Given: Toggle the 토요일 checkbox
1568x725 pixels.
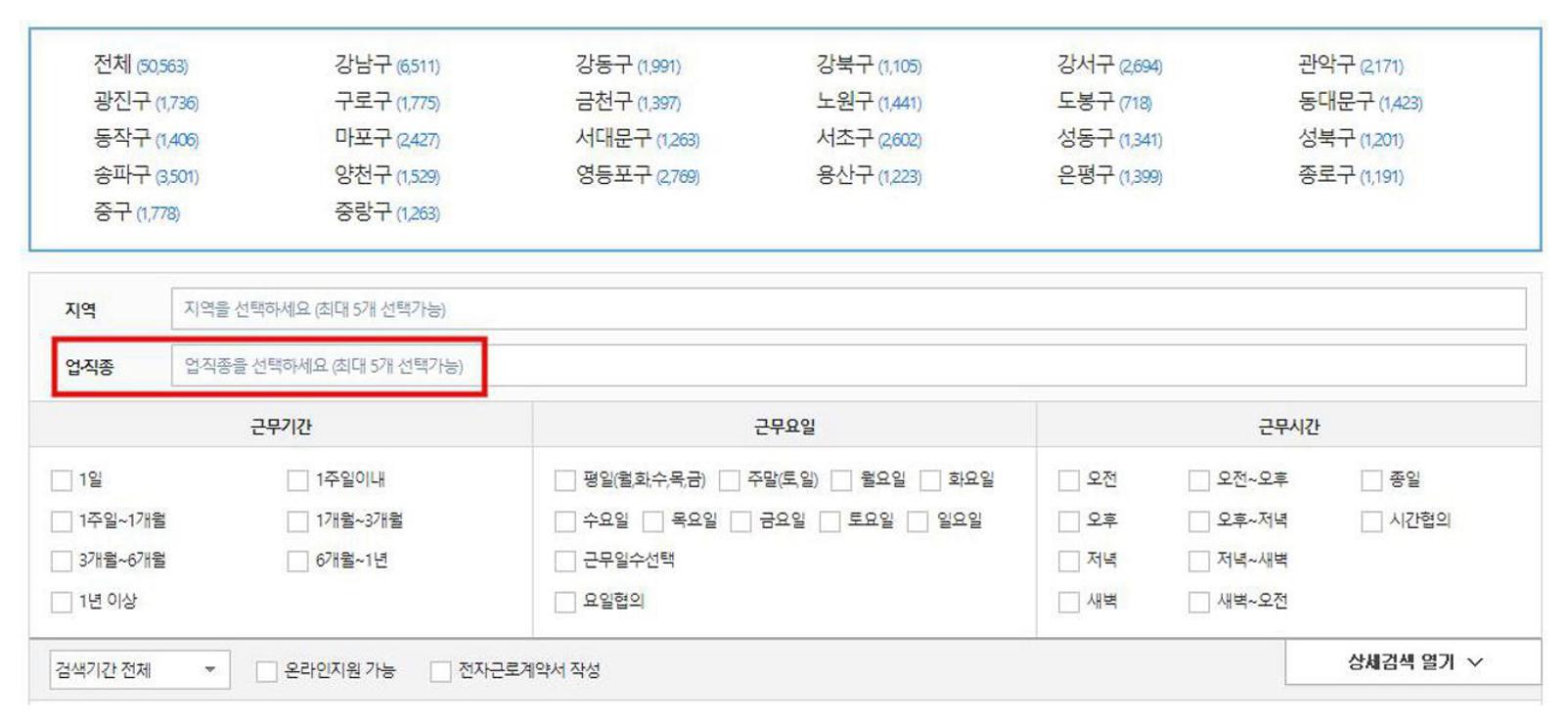Looking at the screenshot, I should pyautogui.click(x=829, y=521).
